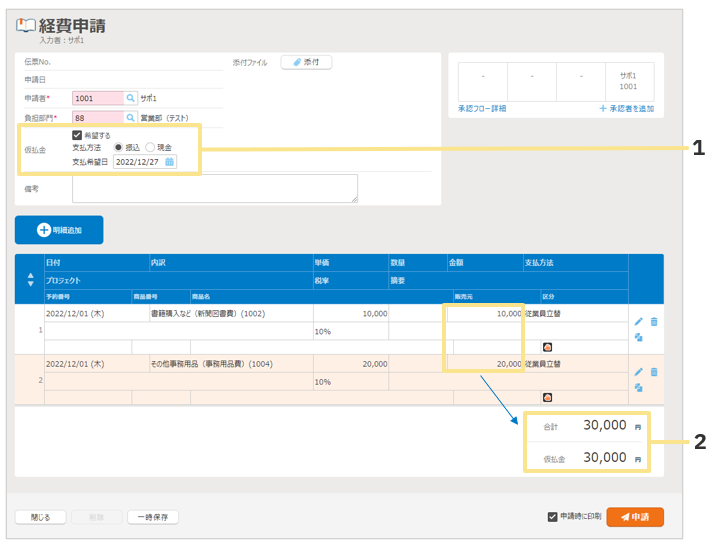715x543 pixels.
Task: Click the 一時保存 button
Action: 153,517
